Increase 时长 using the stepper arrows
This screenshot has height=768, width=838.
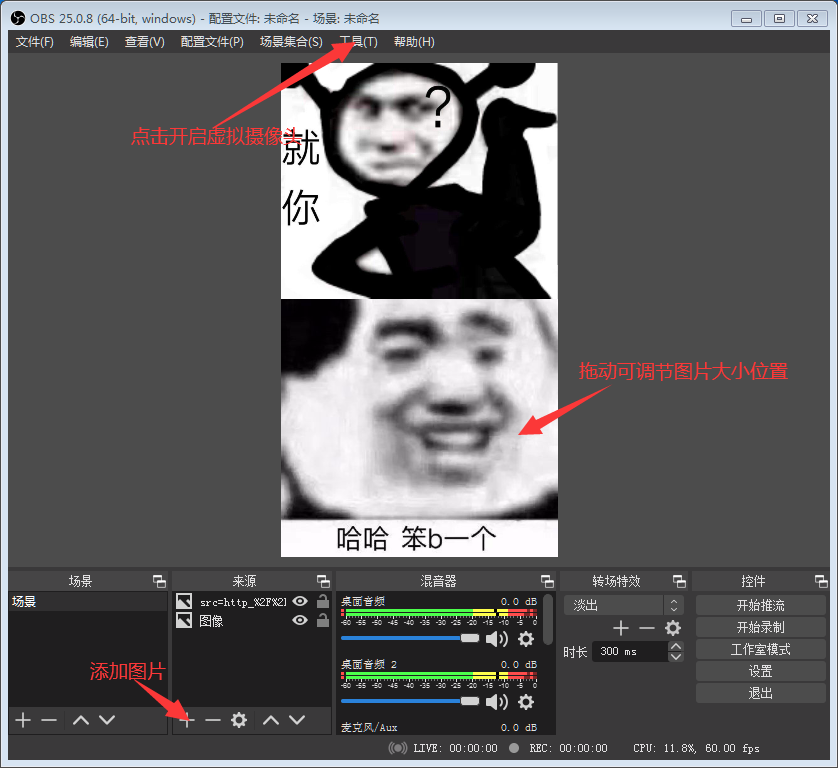677,646
